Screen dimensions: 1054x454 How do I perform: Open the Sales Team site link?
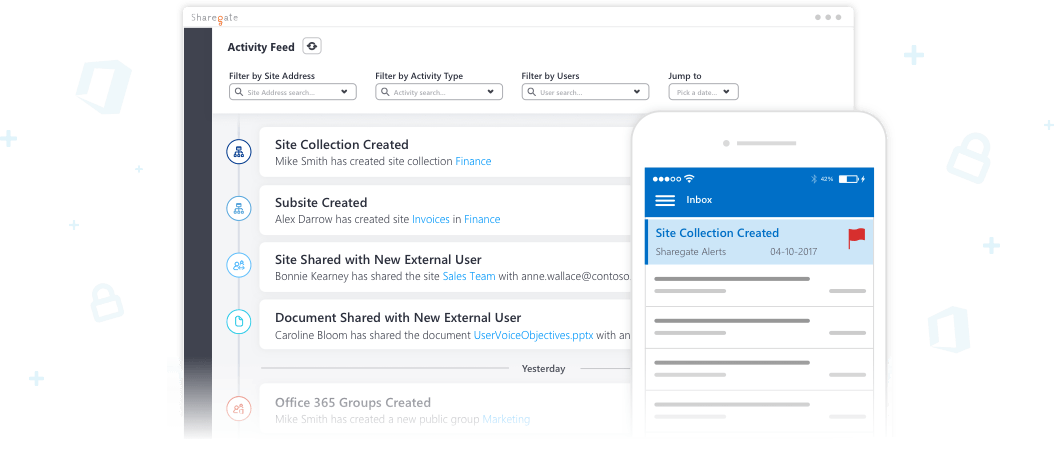click(469, 276)
